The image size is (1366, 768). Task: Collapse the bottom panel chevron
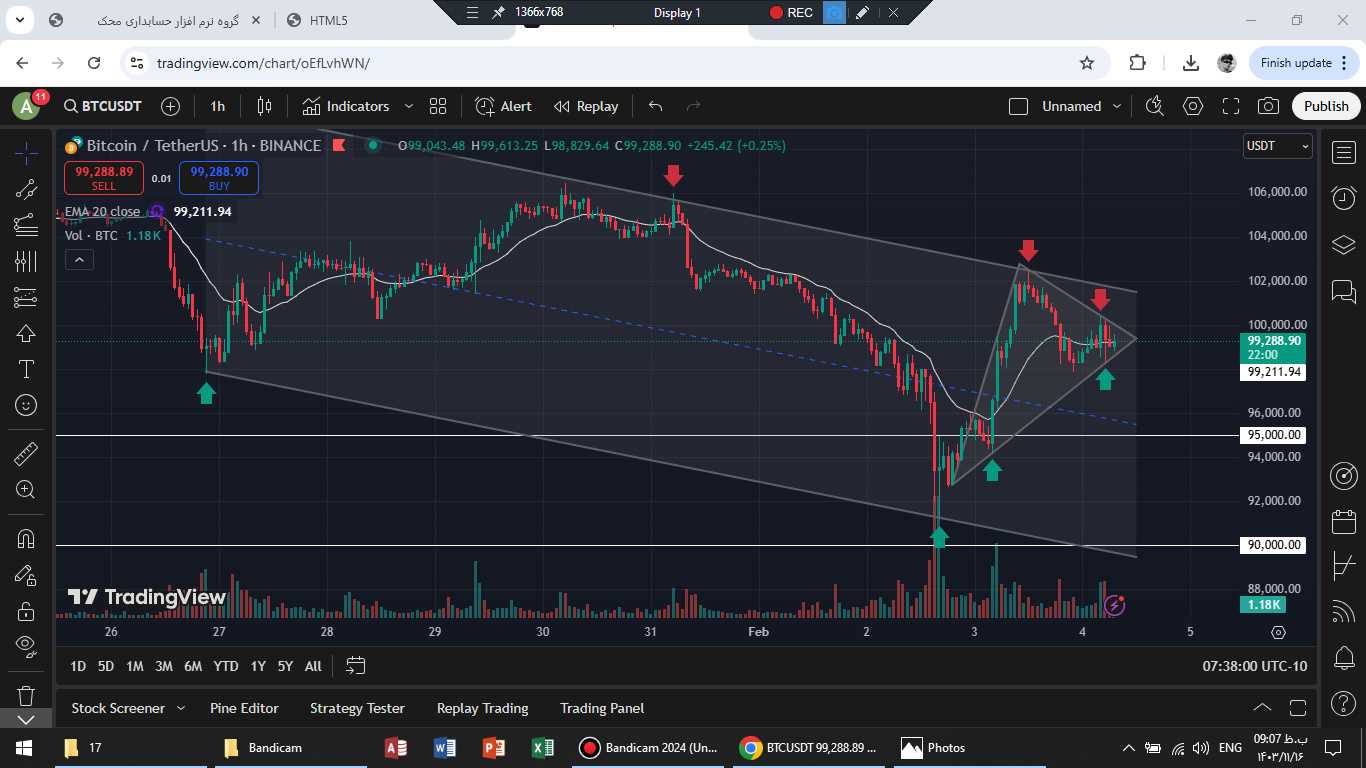coord(1262,708)
